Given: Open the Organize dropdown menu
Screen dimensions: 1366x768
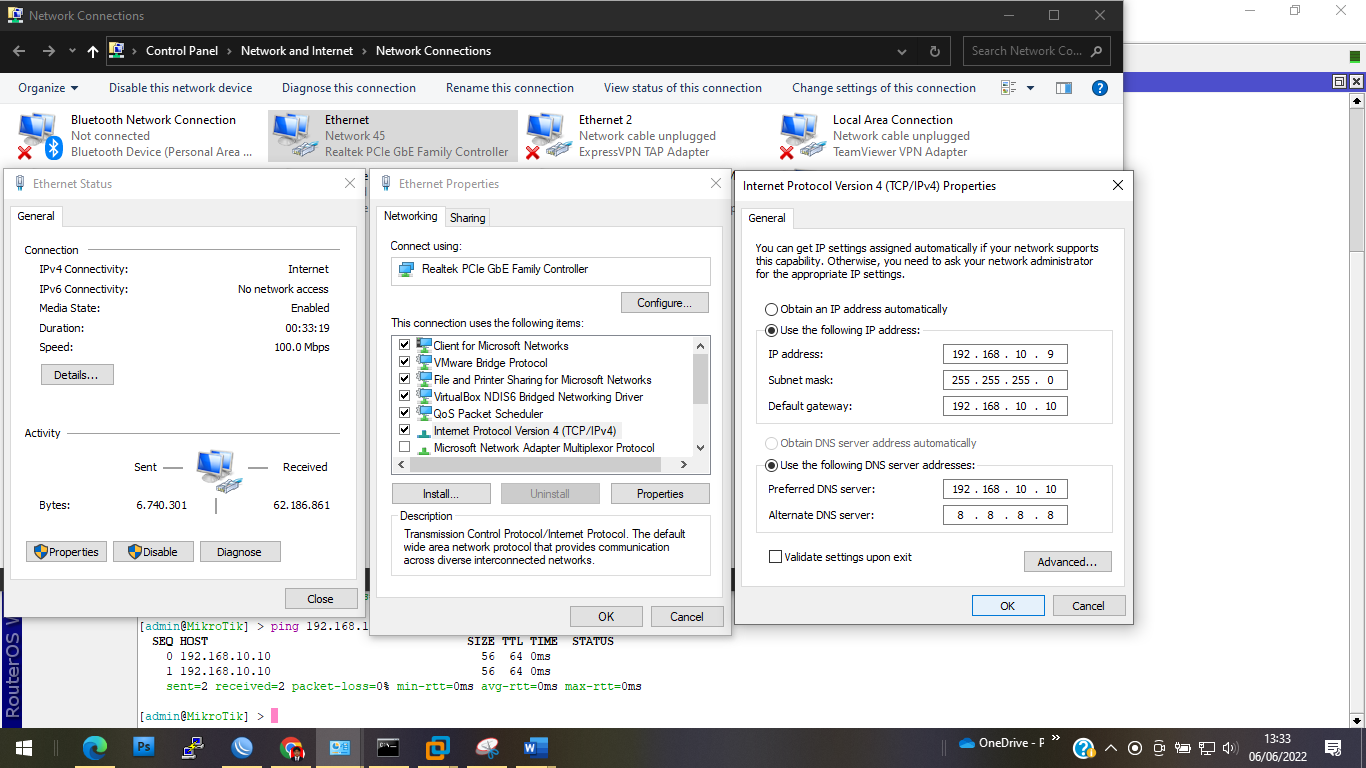Looking at the screenshot, I should point(48,88).
